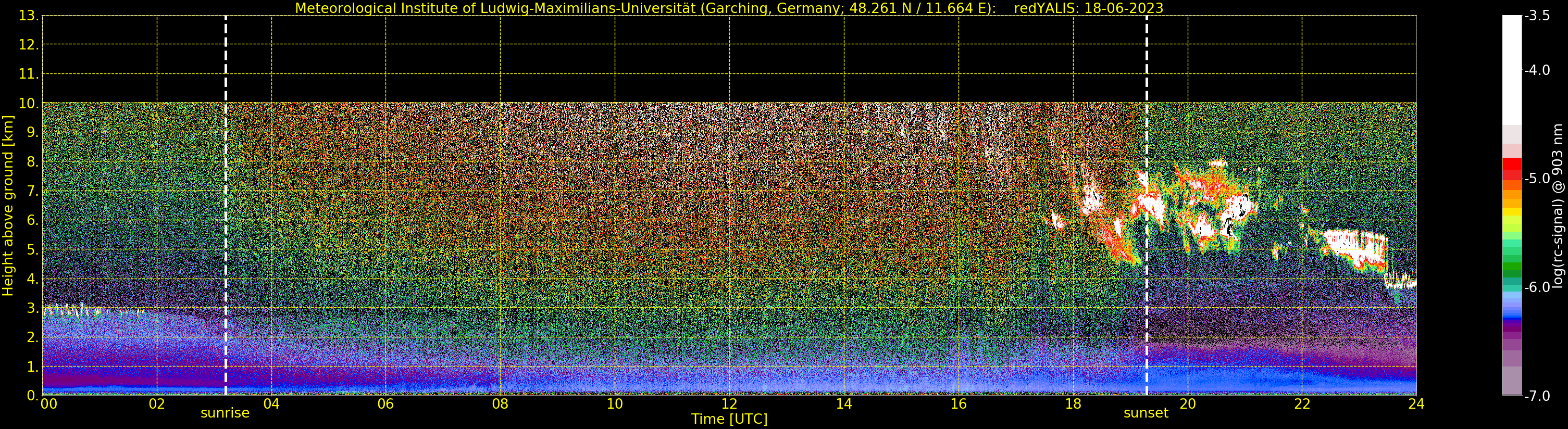The image size is (1568, 429).
Task: Click the height axis tick label '7.'
Action: click(33, 191)
